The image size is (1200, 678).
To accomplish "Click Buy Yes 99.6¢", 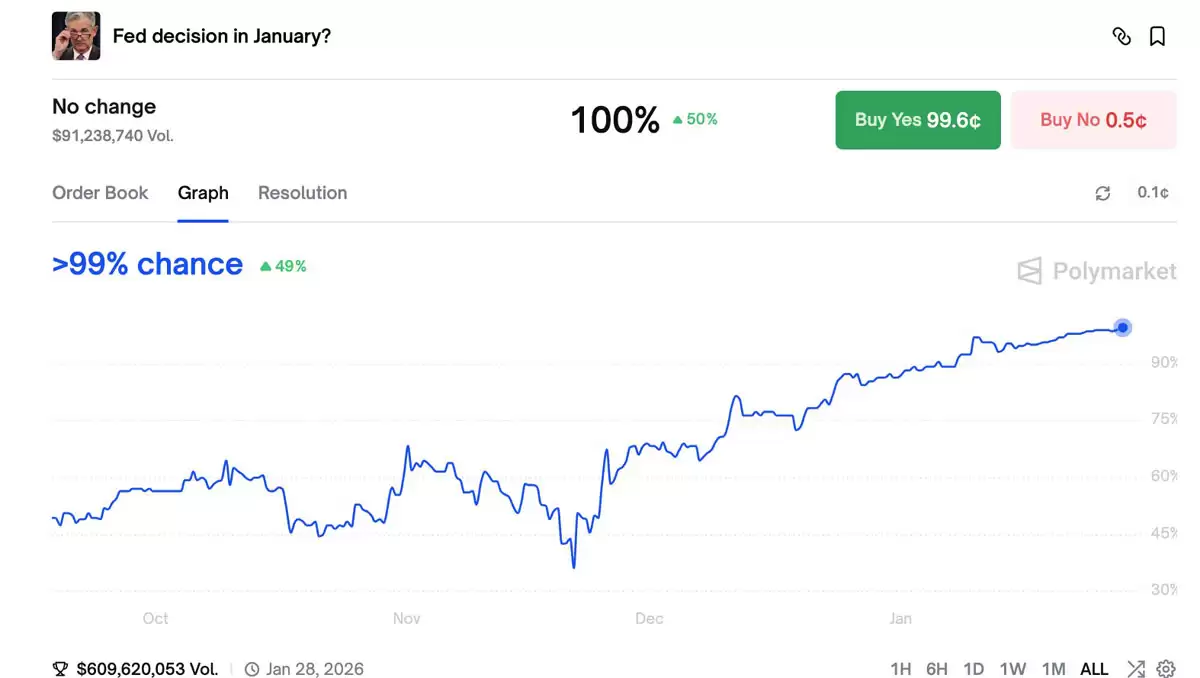I will click(917, 119).
